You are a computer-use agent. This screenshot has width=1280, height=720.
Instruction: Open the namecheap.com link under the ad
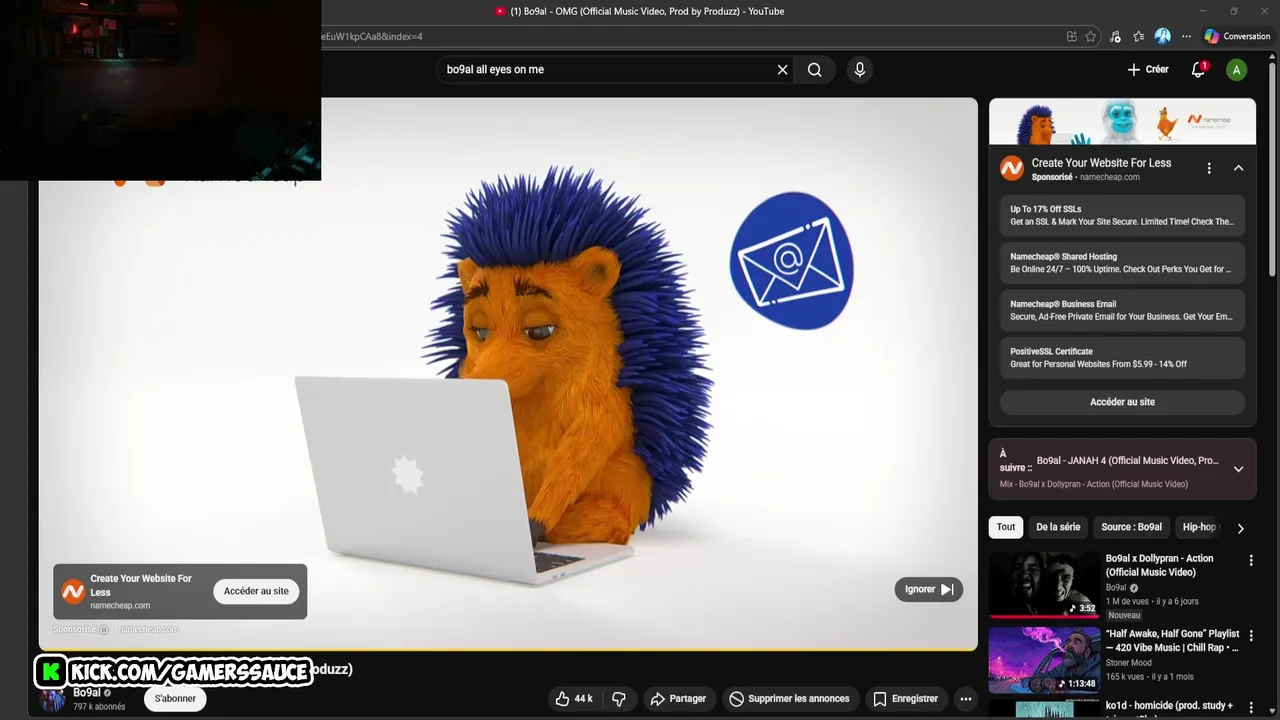point(148,629)
